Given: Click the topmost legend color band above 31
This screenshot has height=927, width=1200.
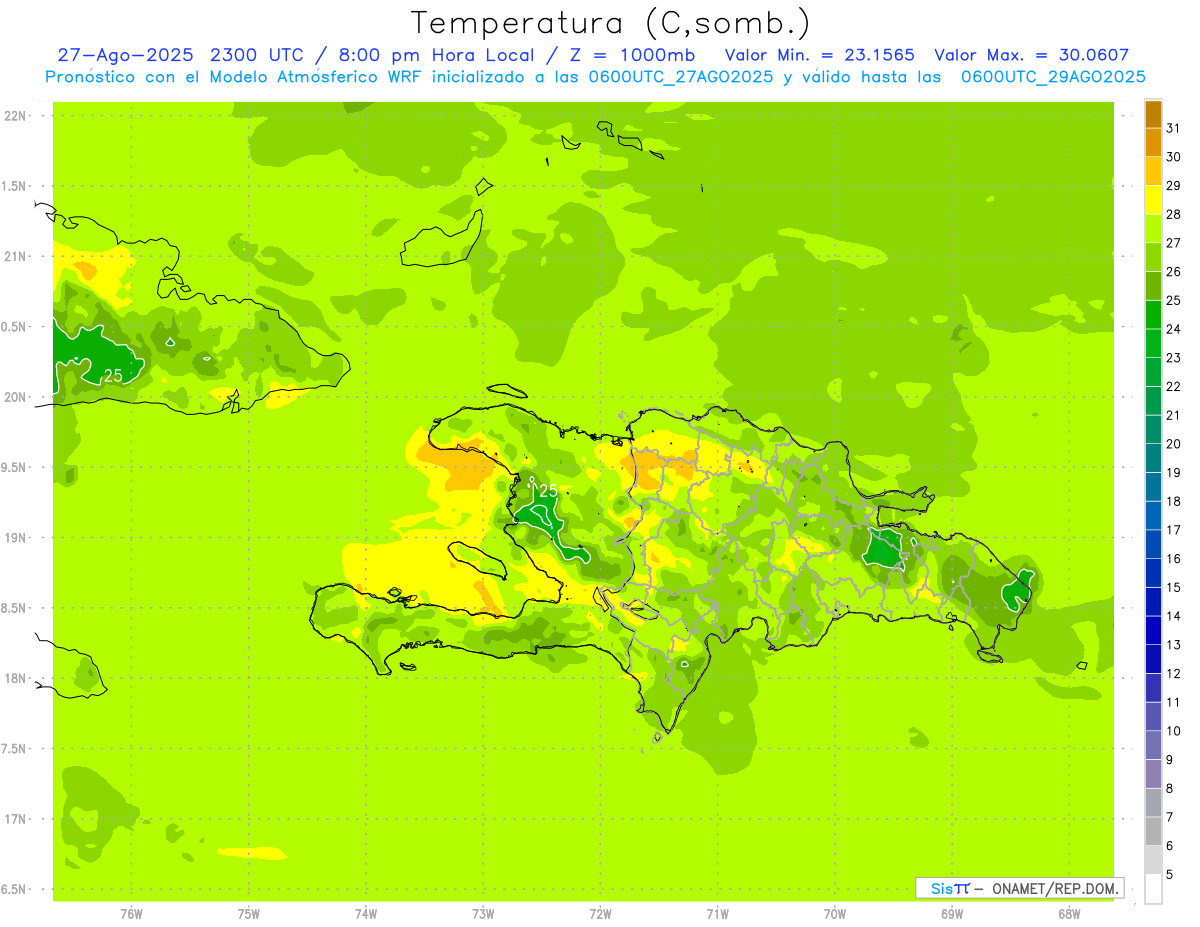Looking at the screenshot, I should 1153,114.
